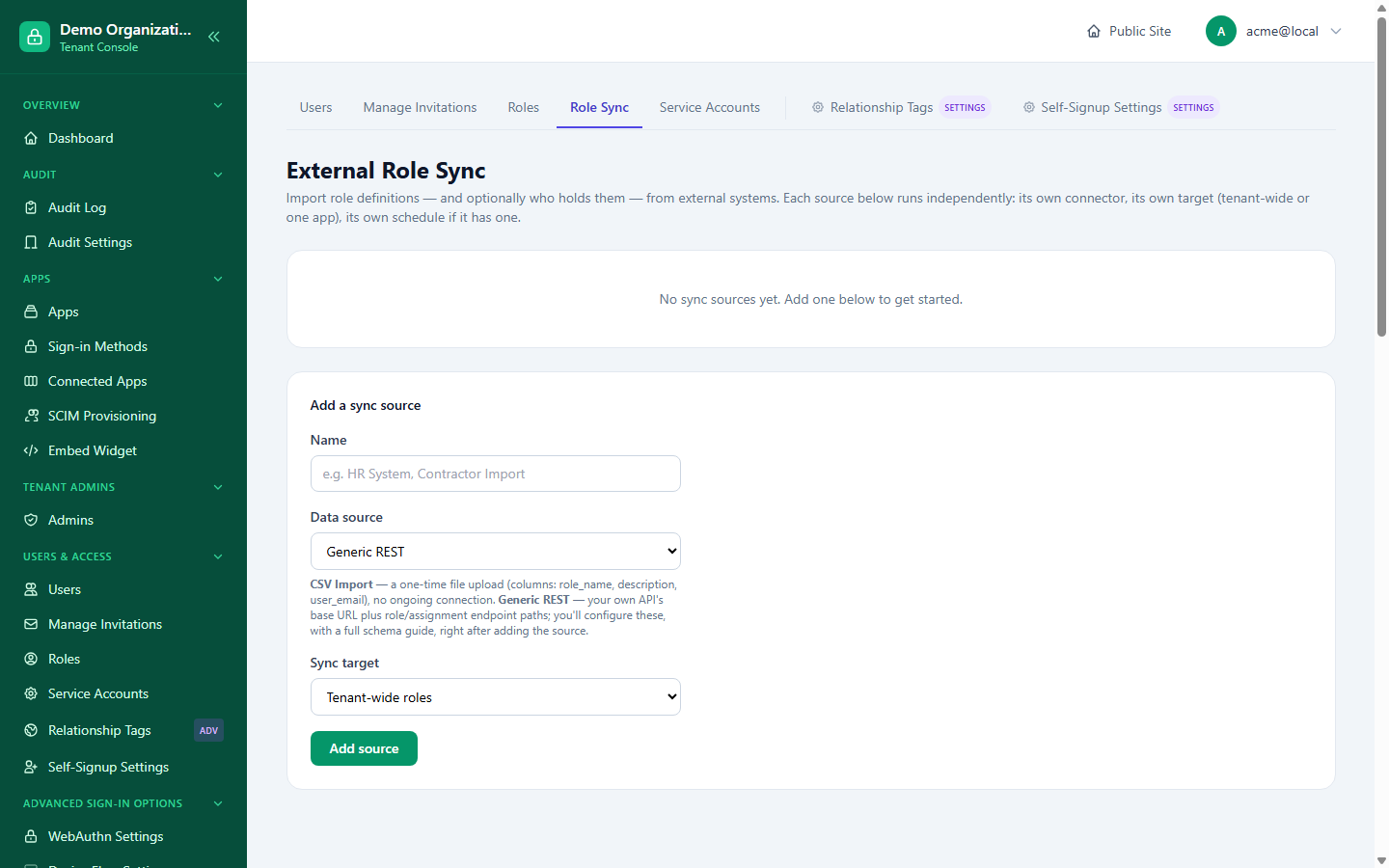Switch to the Roles tab

[524, 107]
